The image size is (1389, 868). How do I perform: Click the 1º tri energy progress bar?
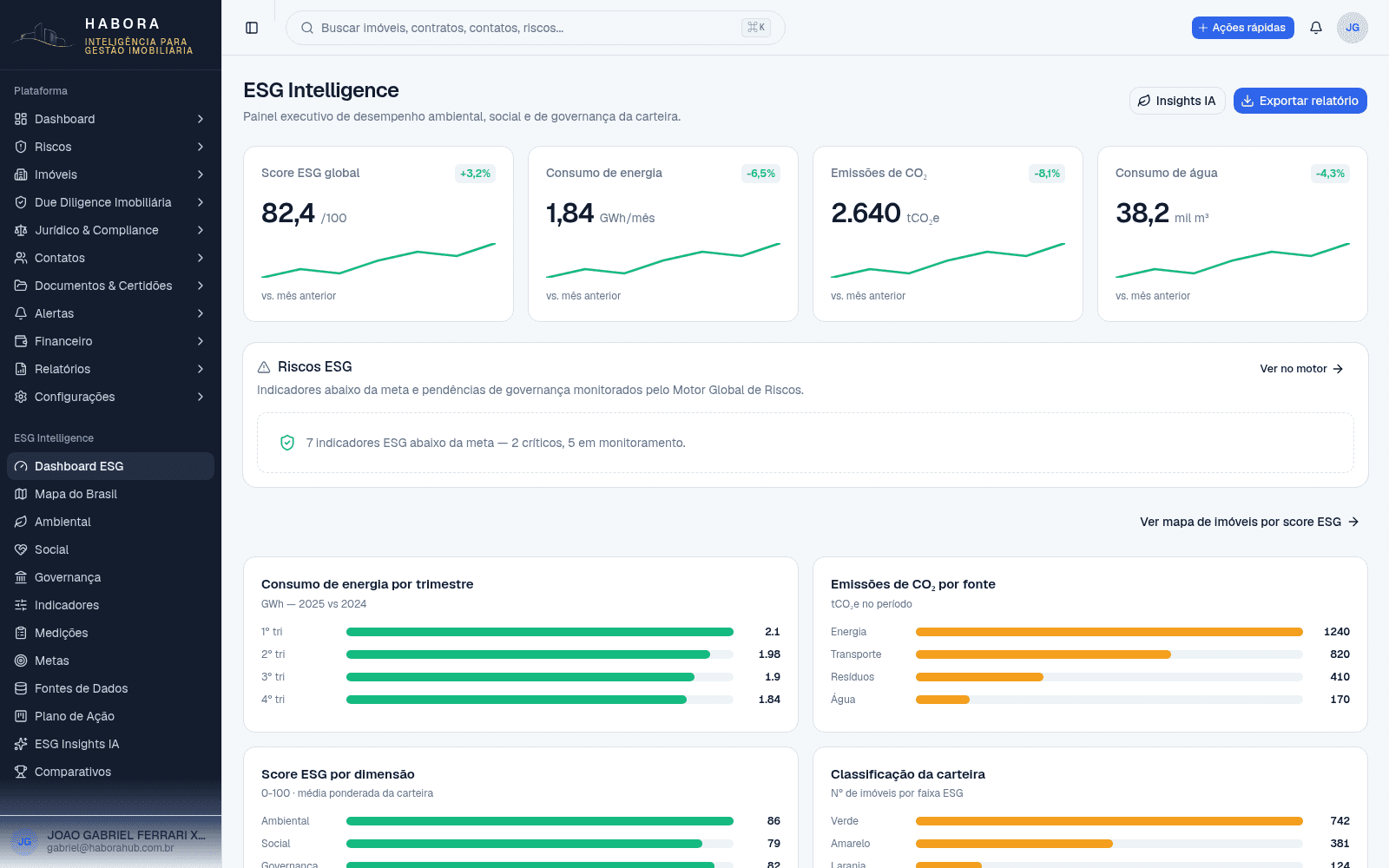coord(540,632)
